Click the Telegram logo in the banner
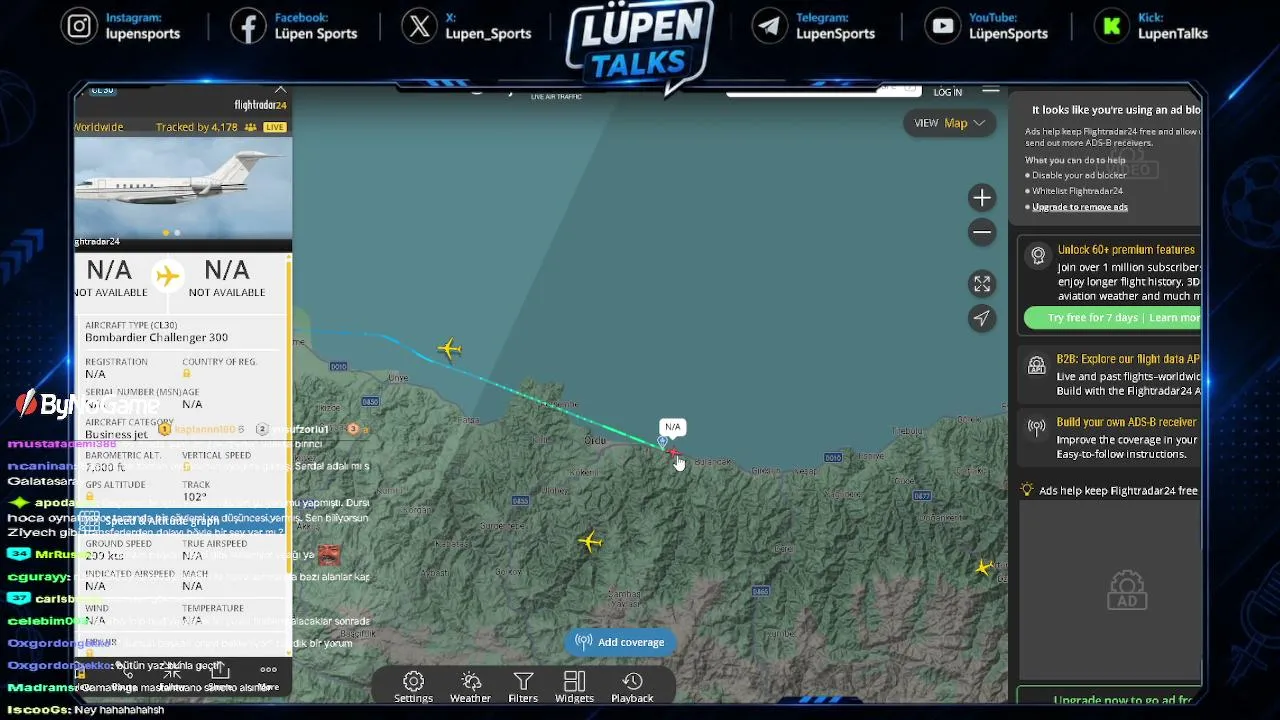Viewport: 1280px width, 720px height. [770, 26]
